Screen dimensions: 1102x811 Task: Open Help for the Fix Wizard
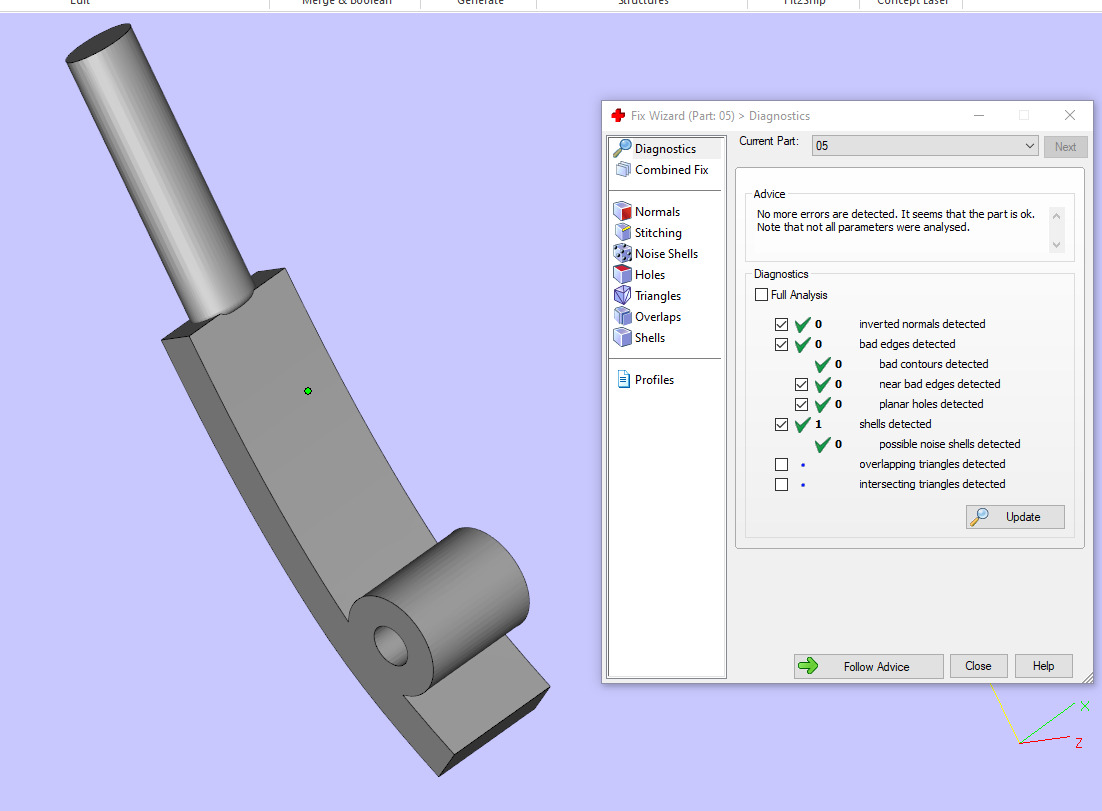click(x=1044, y=666)
